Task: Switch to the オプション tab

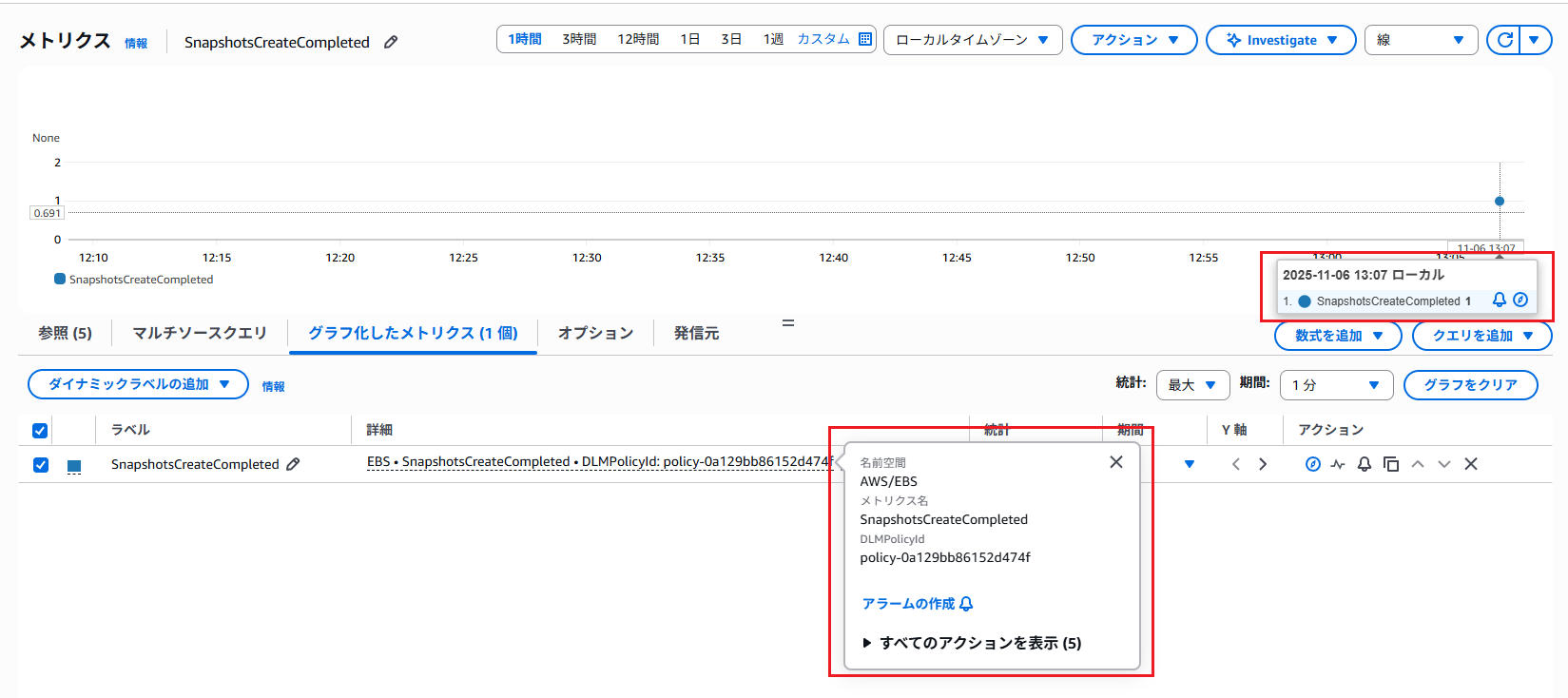Action: (x=595, y=333)
